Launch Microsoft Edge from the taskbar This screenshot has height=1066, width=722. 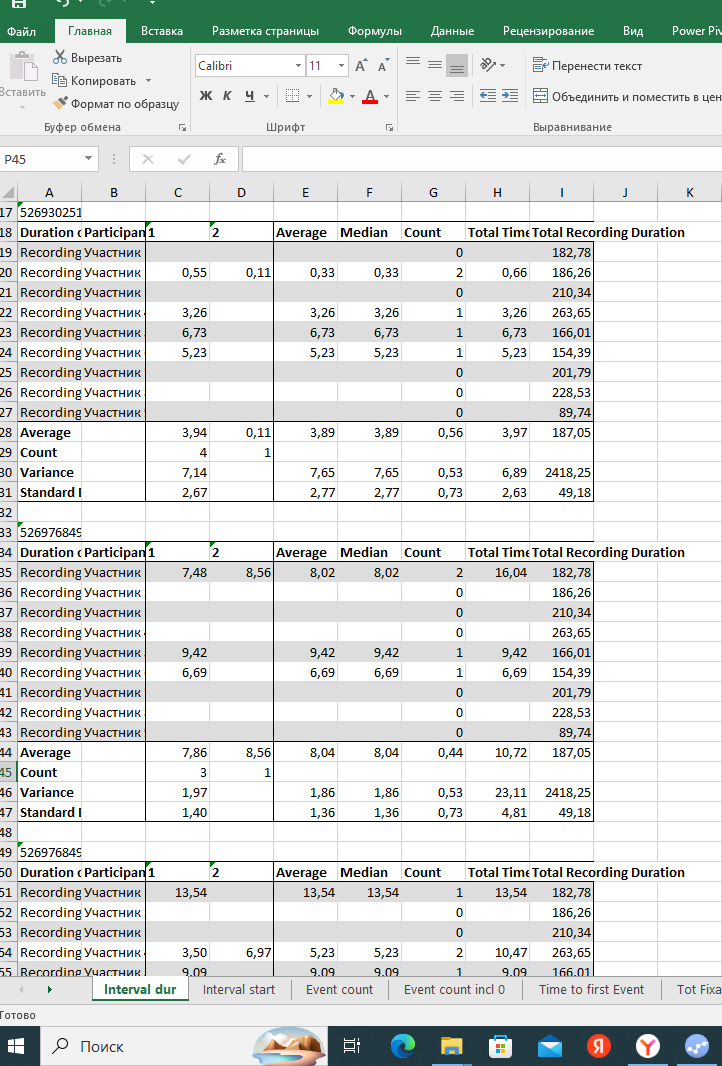(x=402, y=1046)
